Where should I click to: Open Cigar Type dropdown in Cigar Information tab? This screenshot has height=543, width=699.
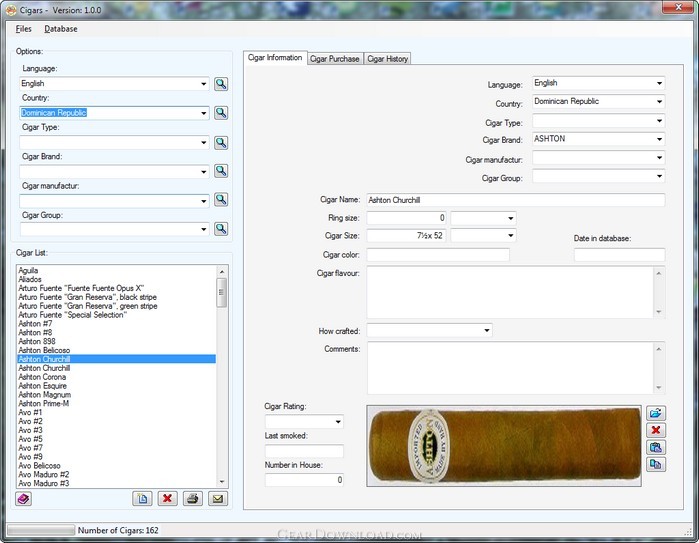659,121
